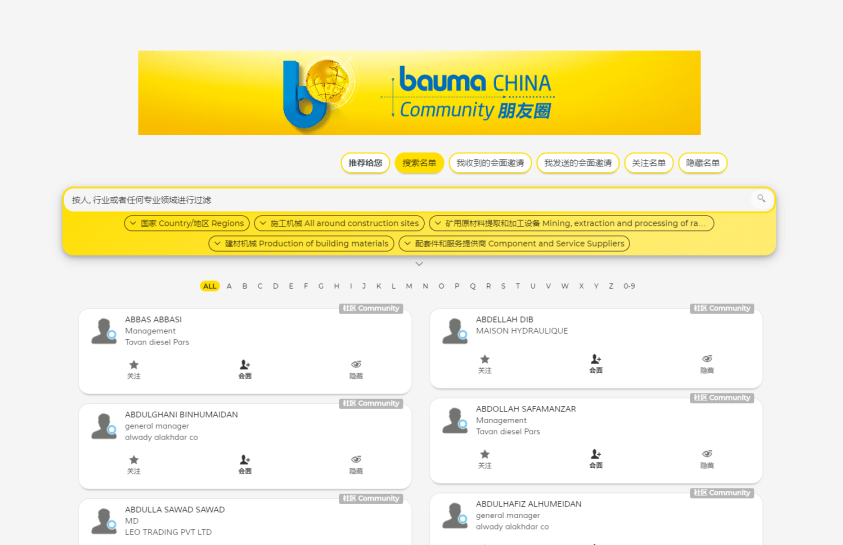843x545 pixels.
Task: Click the chevron below the filter panel
Action: click(419, 264)
